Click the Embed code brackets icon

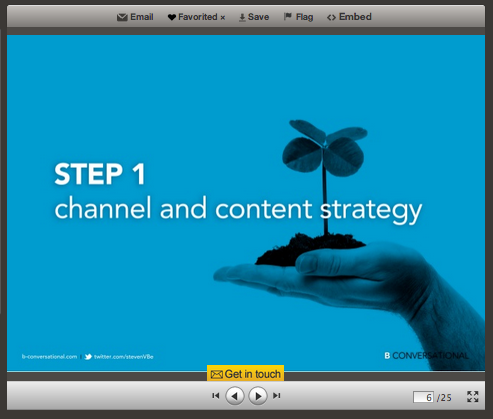click(331, 17)
